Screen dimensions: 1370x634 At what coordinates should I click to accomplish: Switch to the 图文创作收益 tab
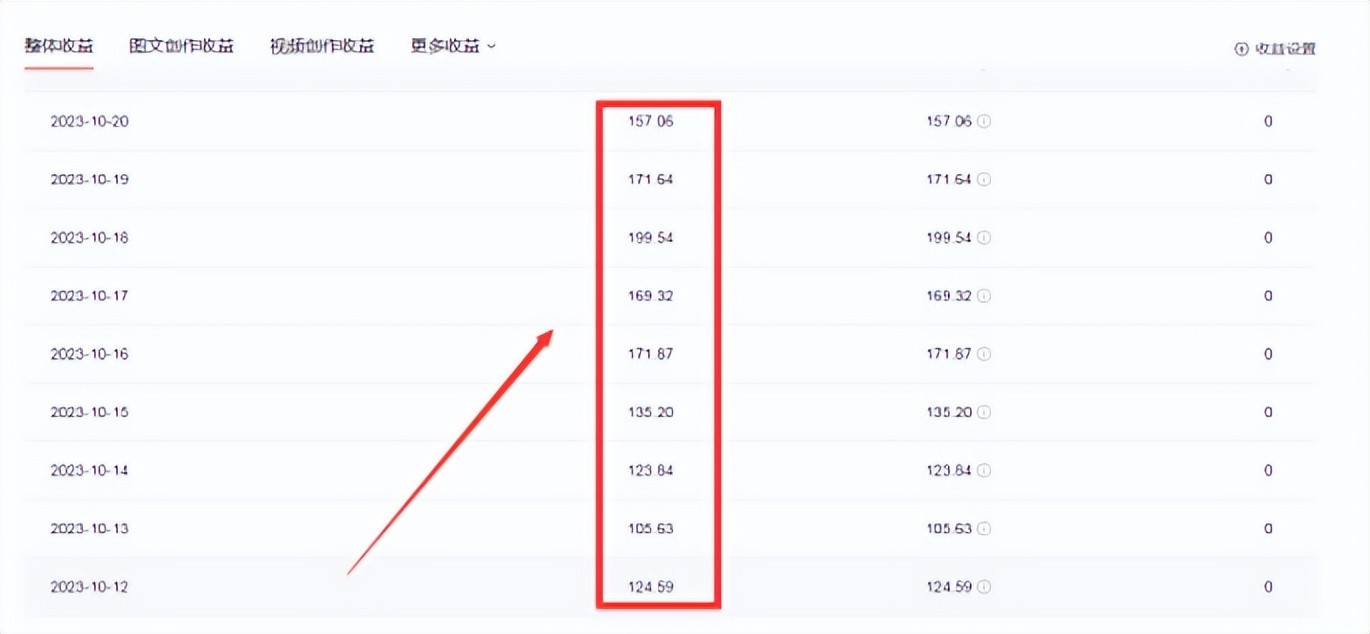(x=182, y=46)
